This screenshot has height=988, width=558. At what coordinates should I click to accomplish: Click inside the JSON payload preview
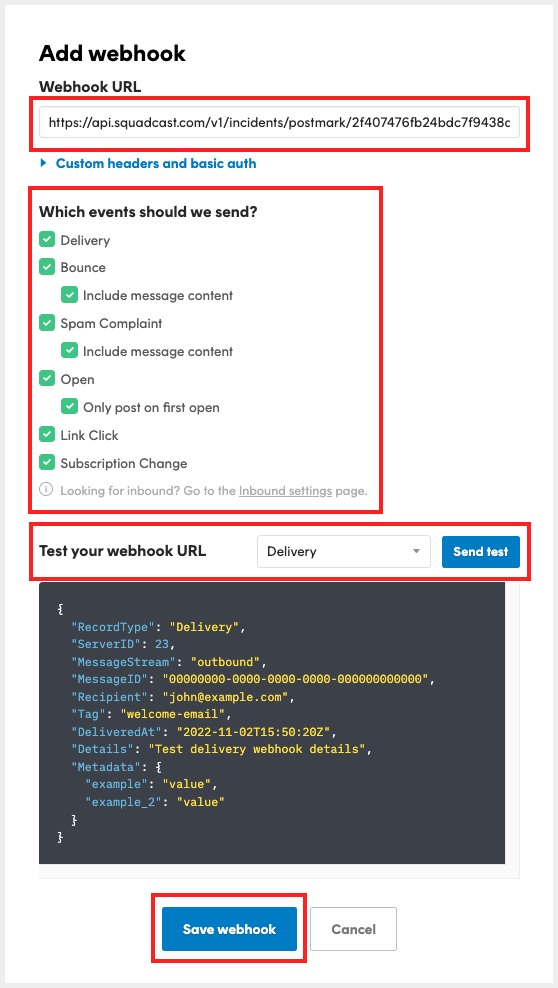click(x=272, y=723)
